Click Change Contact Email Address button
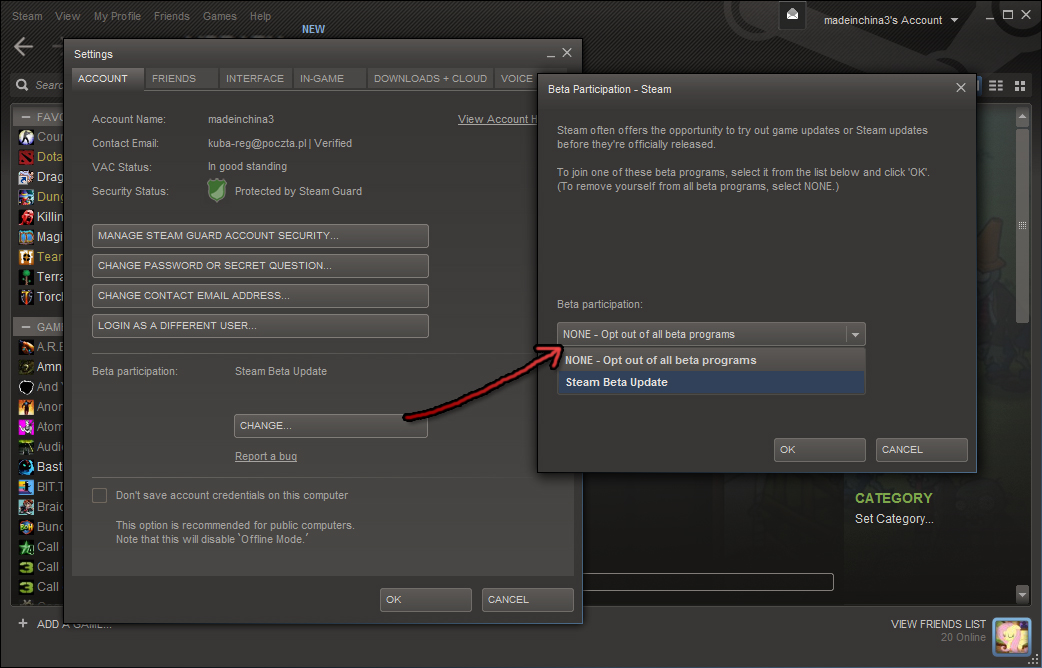 (x=260, y=296)
